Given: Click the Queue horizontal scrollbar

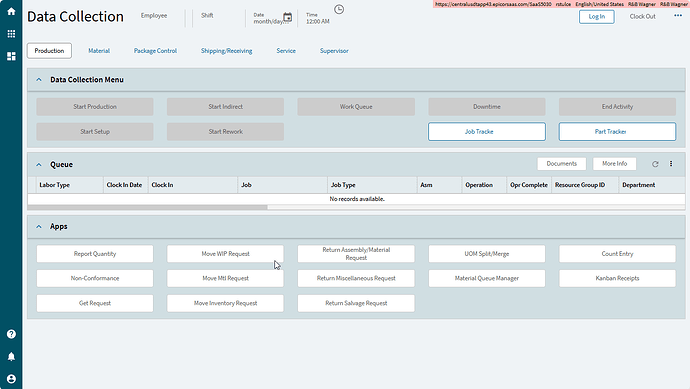Looking at the screenshot, I should coord(147,207).
